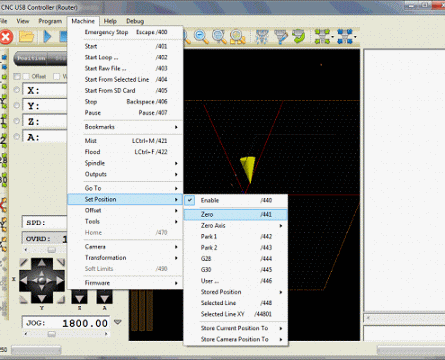Click the center ball of jog pad
This screenshot has width=445, height=360.
[x=42, y=281]
